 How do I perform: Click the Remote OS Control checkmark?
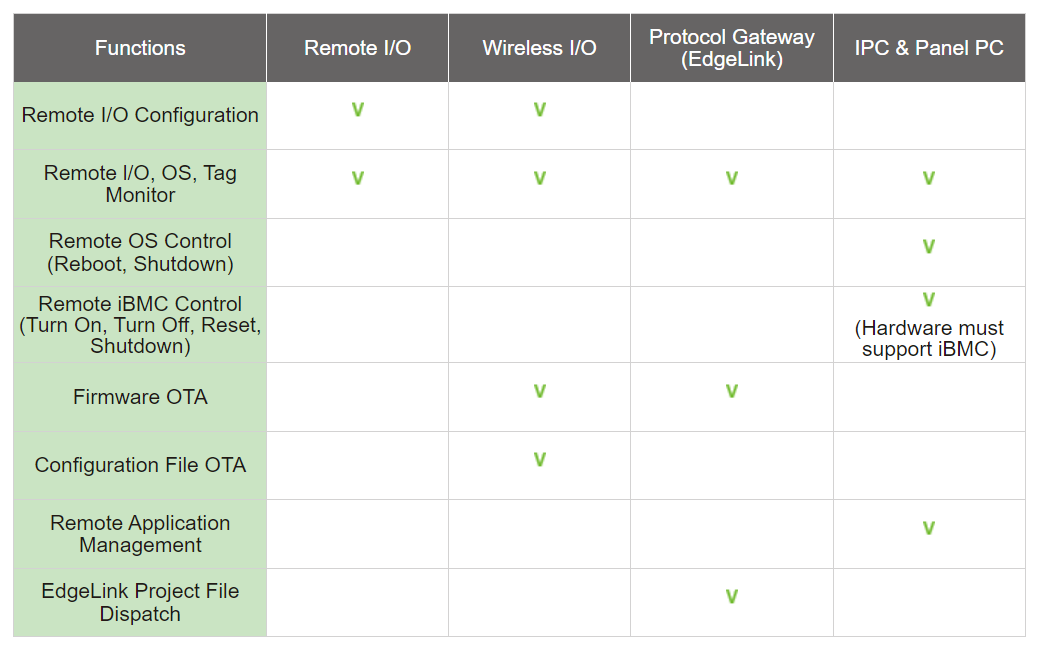pos(928,246)
